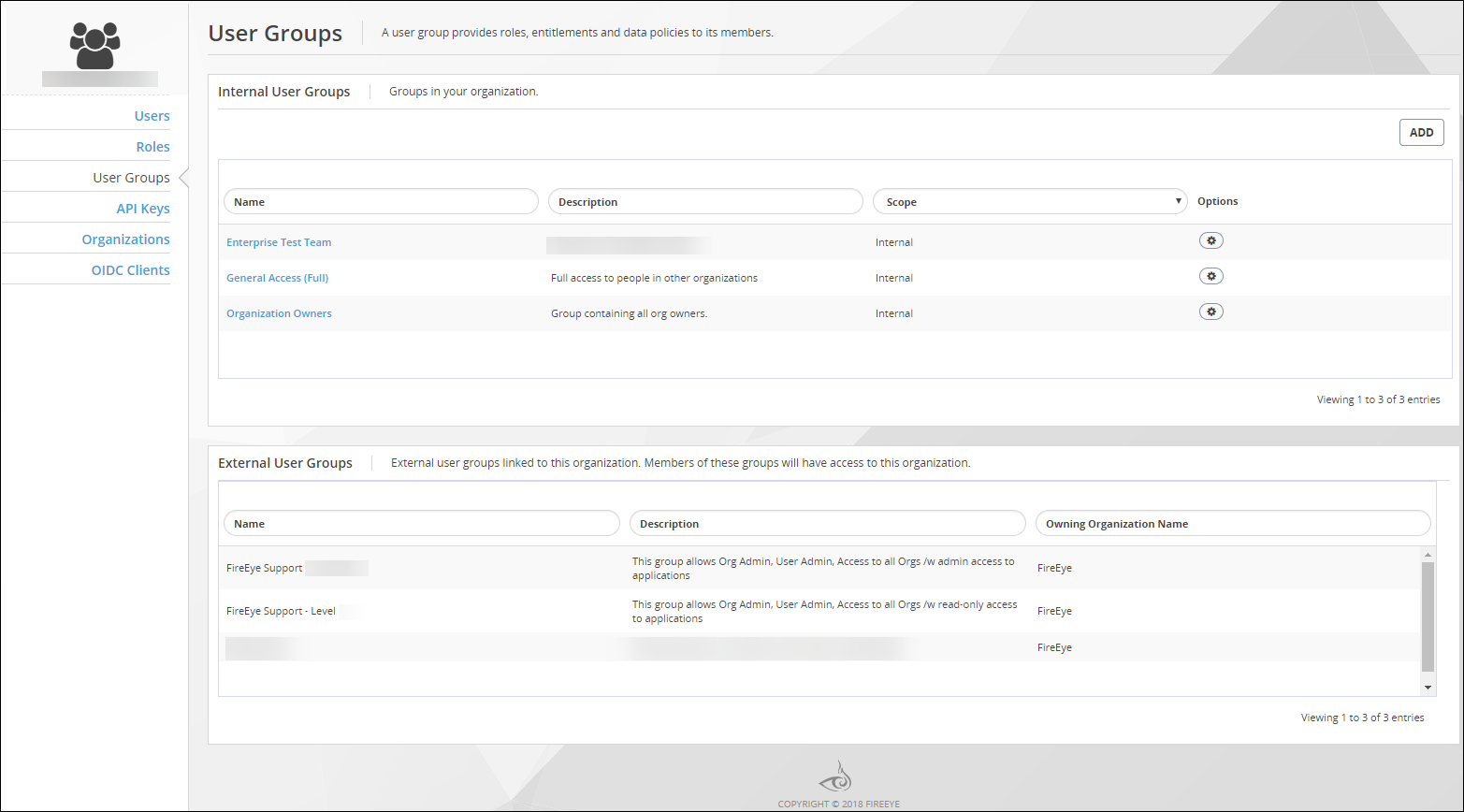Image resolution: width=1464 pixels, height=812 pixels.
Task: Click 'Viewing 1 to 3 of 3 entries' under internal groups
Action: [1379, 399]
